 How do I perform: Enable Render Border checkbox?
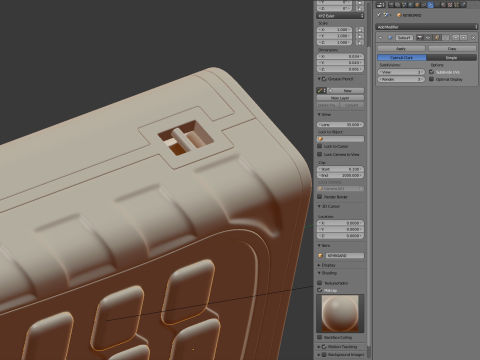(319, 197)
